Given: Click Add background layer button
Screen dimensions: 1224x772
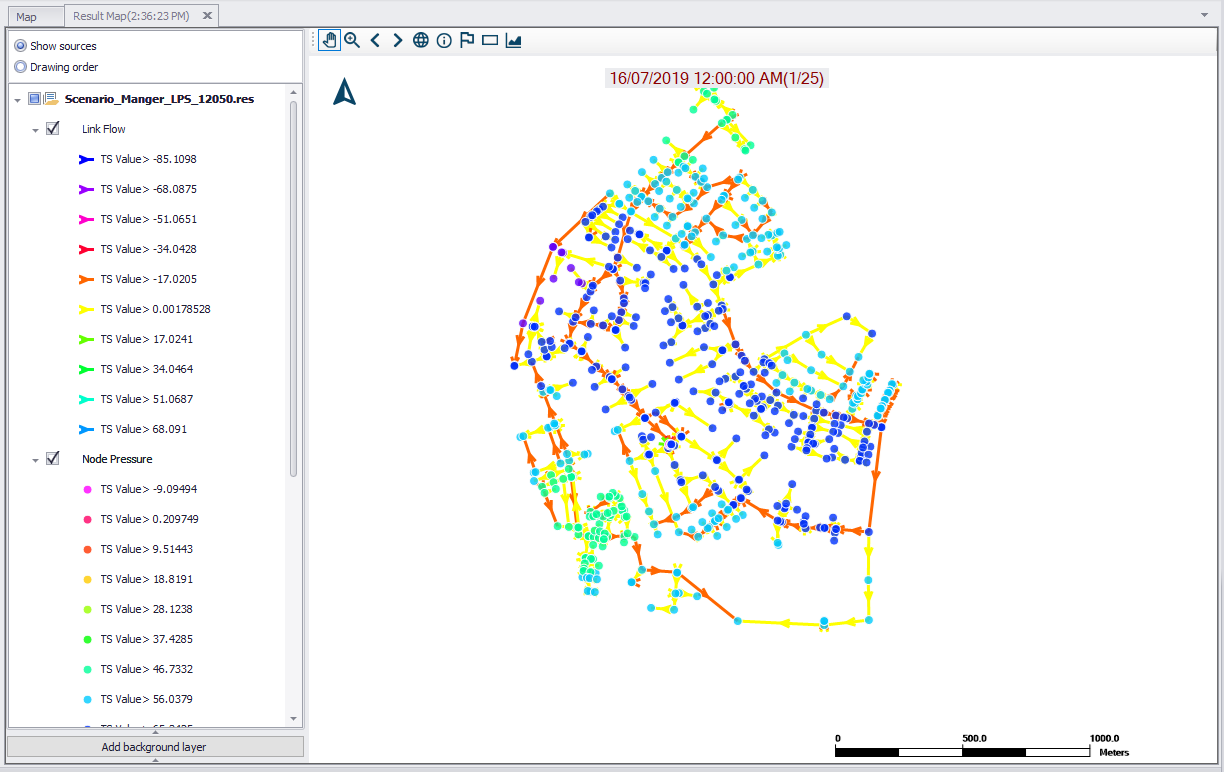Looking at the screenshot, I should point(155,747).
